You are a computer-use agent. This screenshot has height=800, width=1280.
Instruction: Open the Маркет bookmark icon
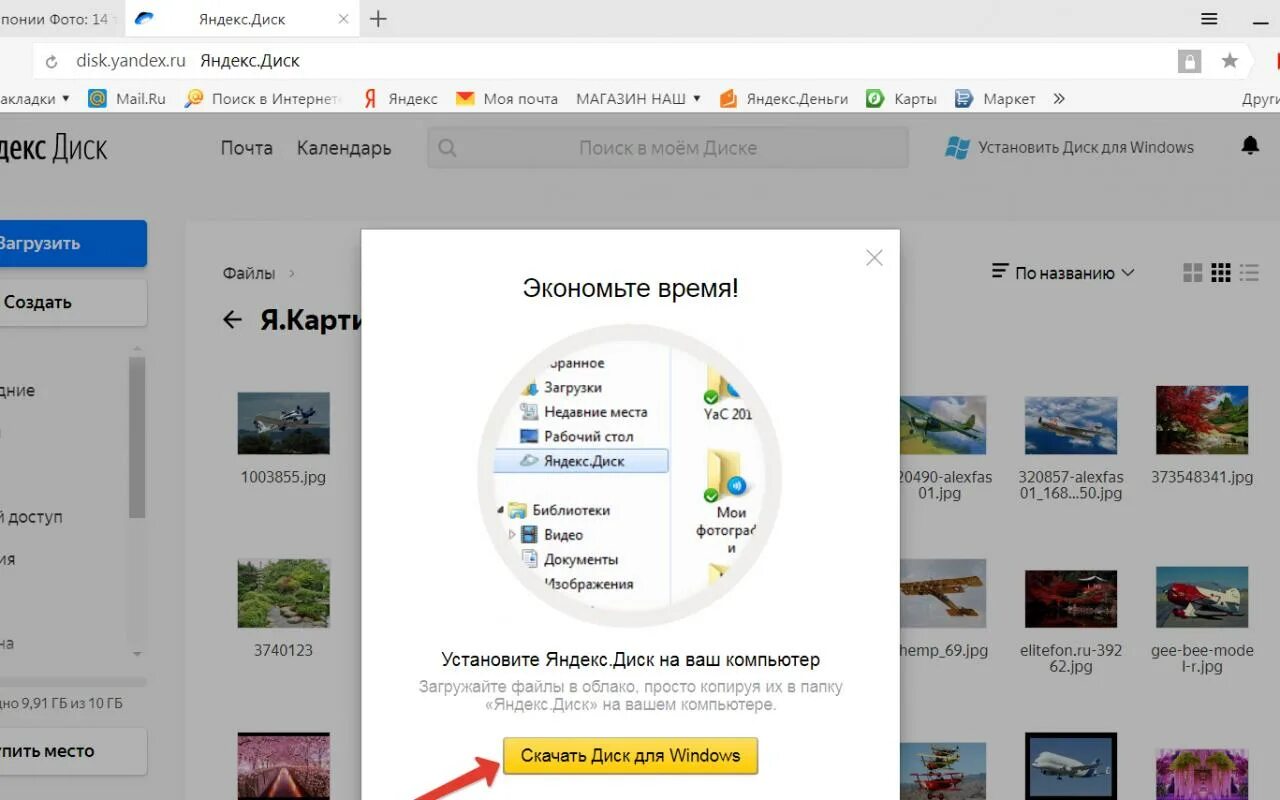tap(963, 98)
